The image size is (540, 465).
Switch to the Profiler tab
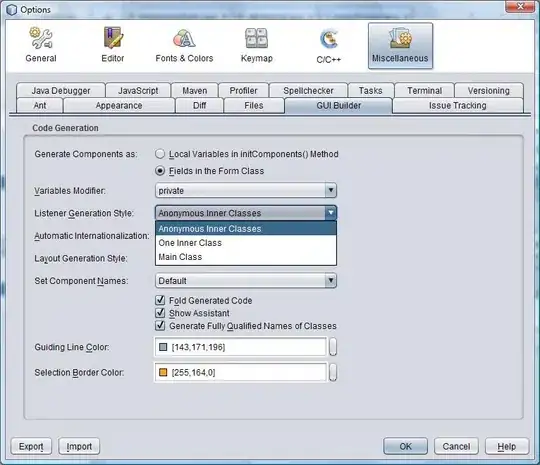(x=243, y=91)
